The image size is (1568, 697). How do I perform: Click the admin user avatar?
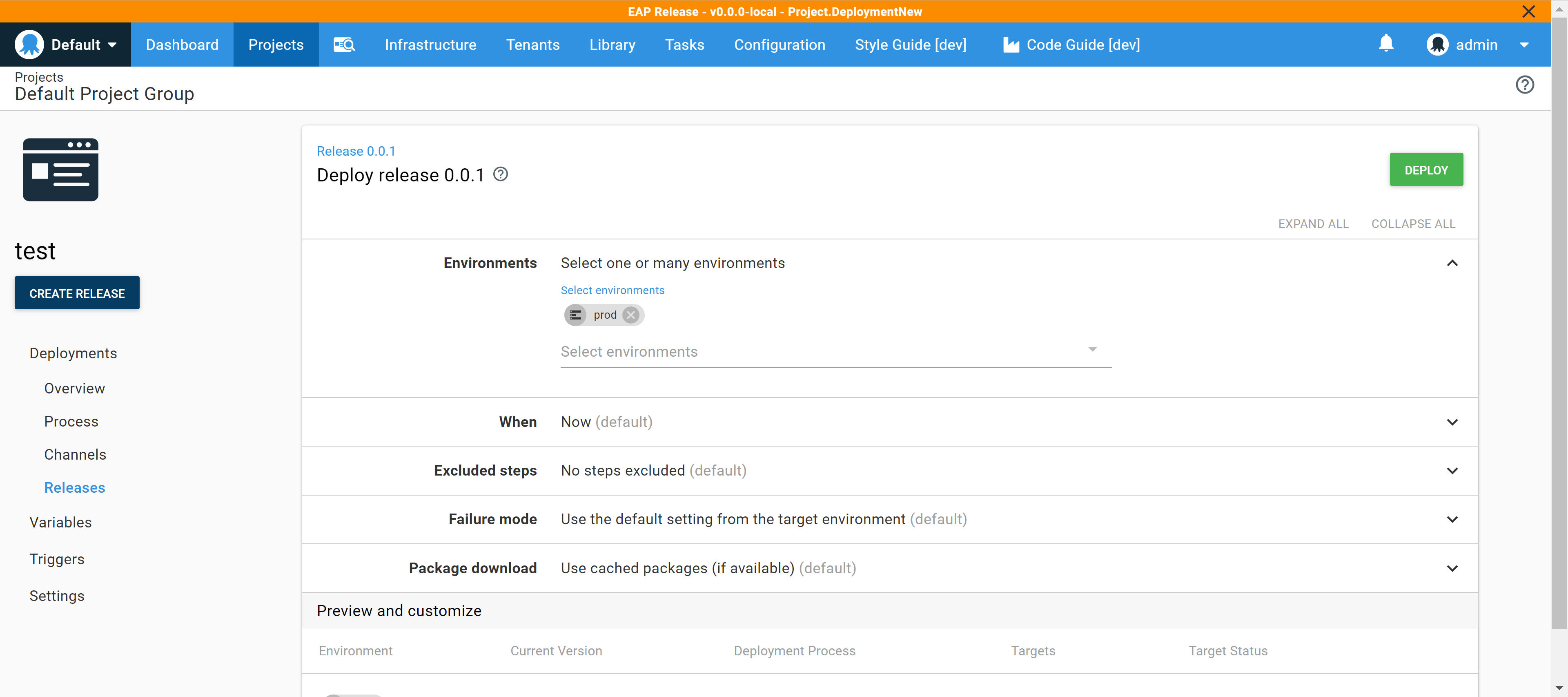pyautogui.click(x=1437, y=45)
